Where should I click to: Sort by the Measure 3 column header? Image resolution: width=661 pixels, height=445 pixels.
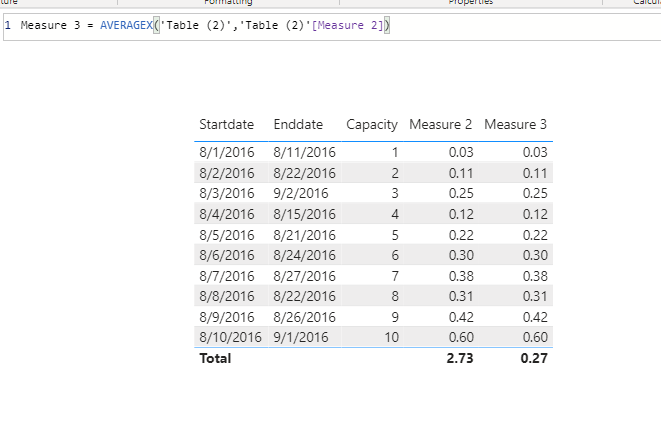tap(515, 124)
